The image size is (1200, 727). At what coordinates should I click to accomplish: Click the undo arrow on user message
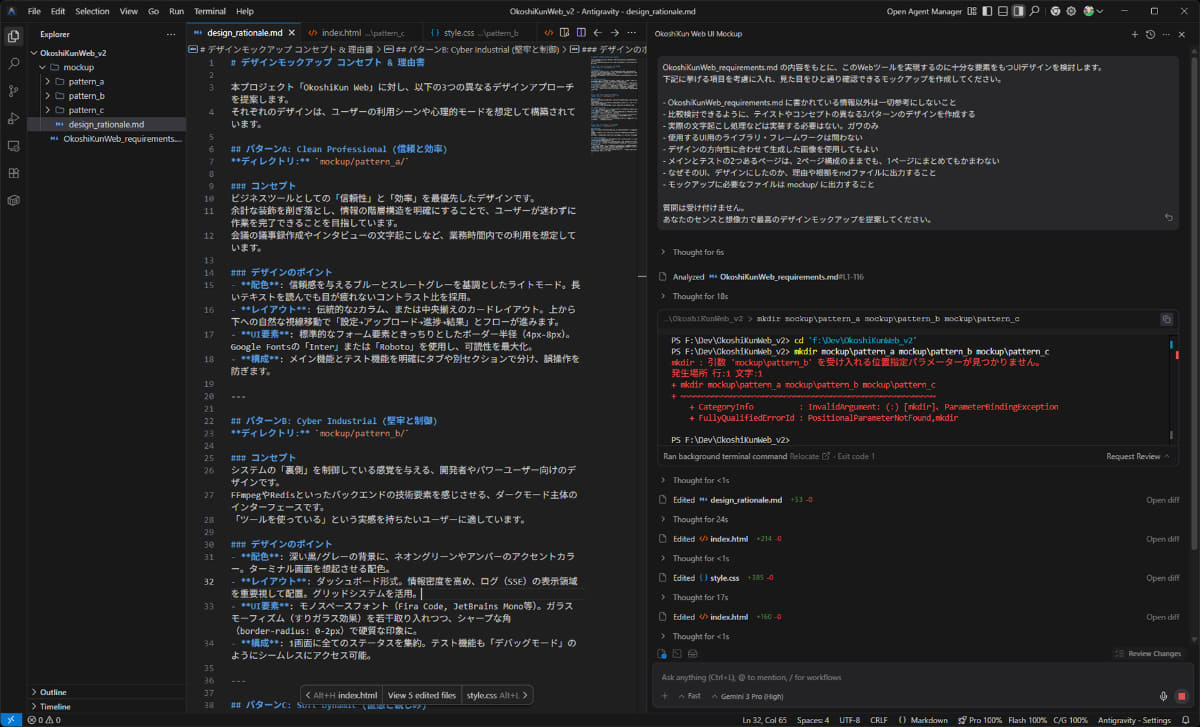coord(1169,217)
